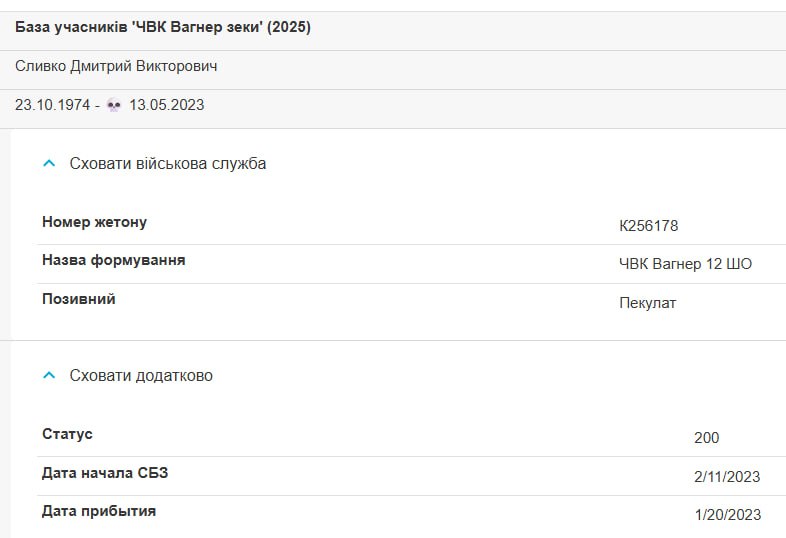Click the birth date 23.10.1974
Viewport: 786px width, 538px height.
(52, 105)
